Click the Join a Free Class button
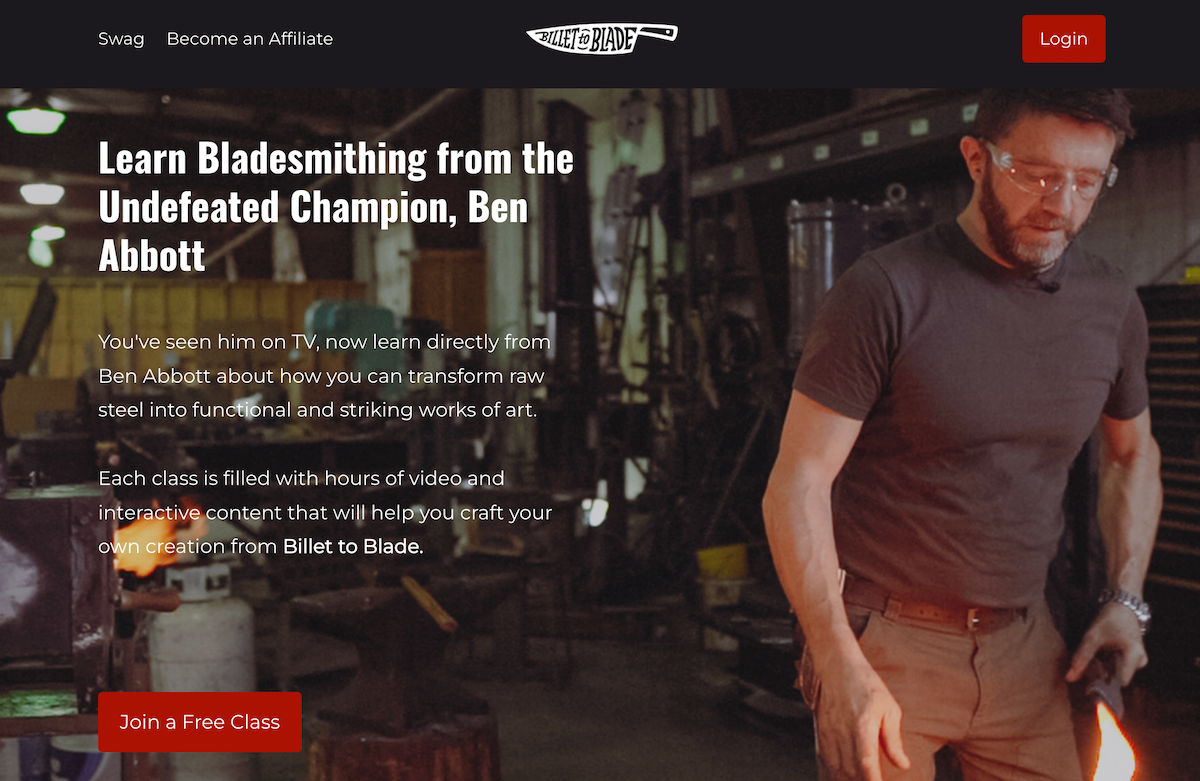1200x781 pixels. pyautogui.click(x=199, y=722)
